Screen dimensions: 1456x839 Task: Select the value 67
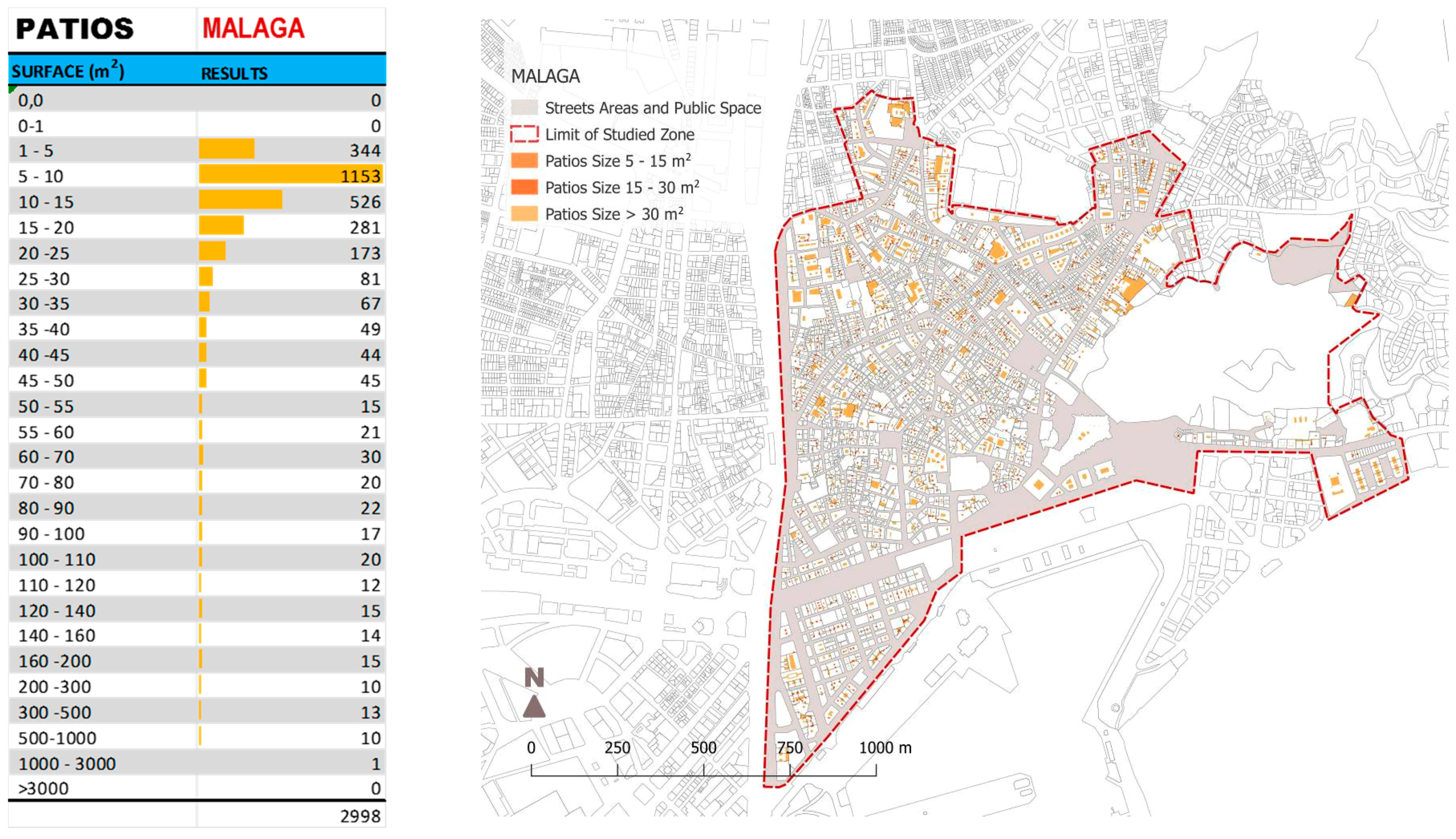click(x=370, y=304)
